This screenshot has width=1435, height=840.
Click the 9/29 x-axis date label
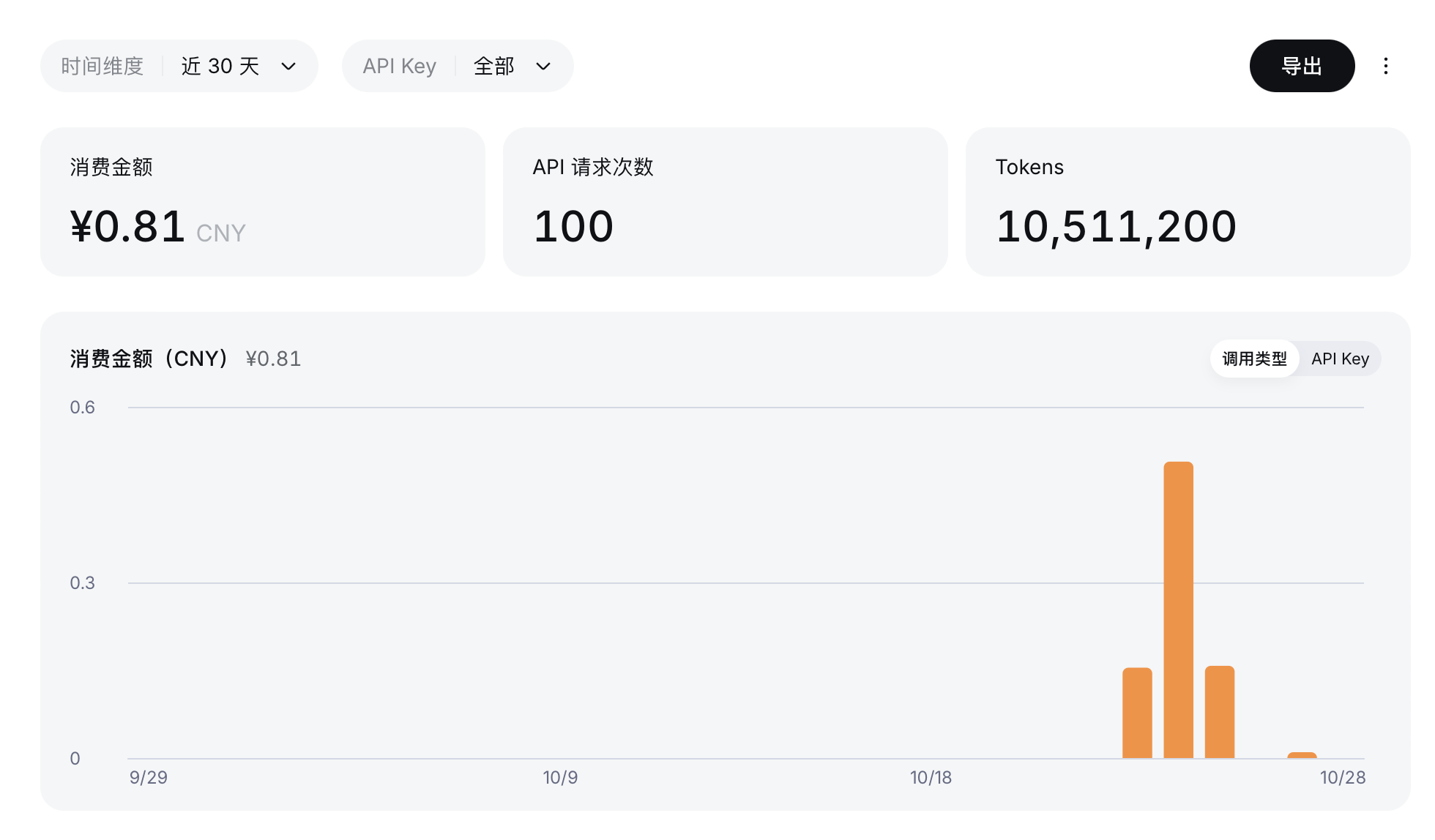[x=149, y=778]
